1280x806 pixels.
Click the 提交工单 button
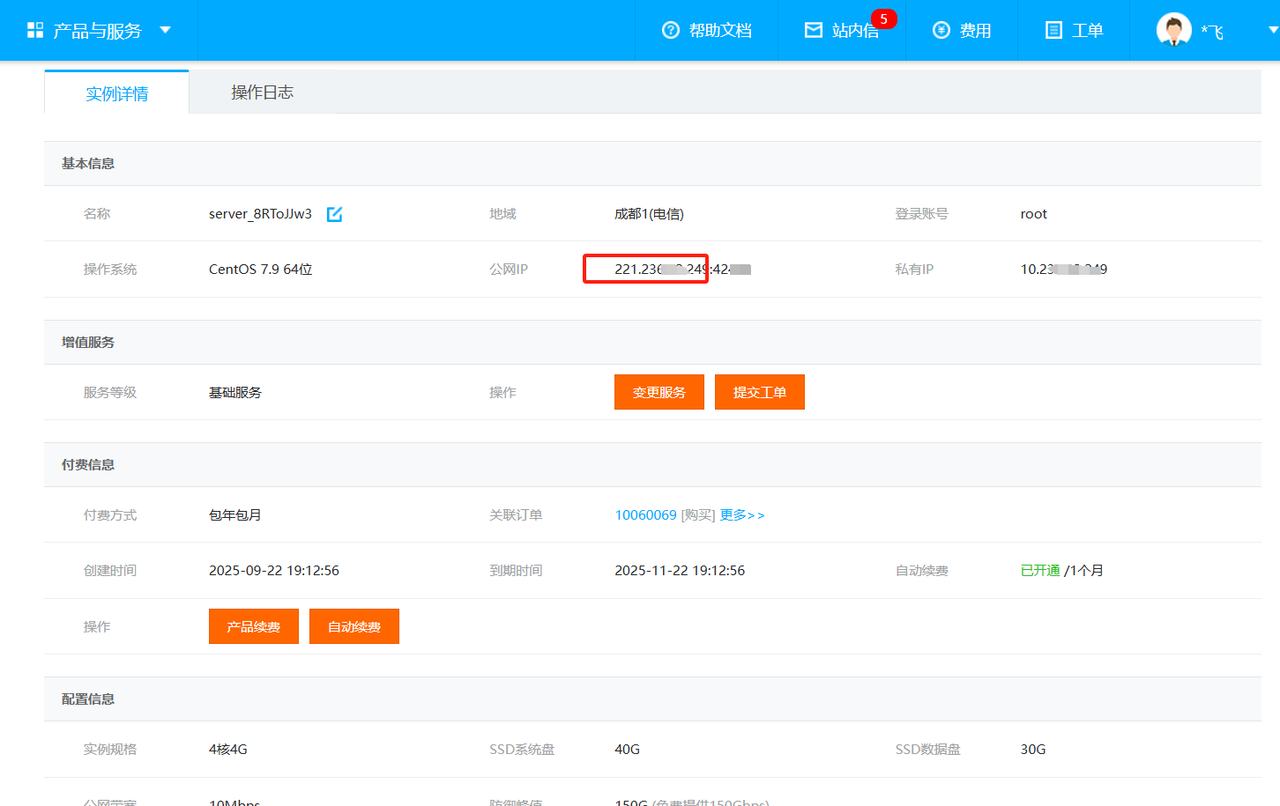[760, 392]
